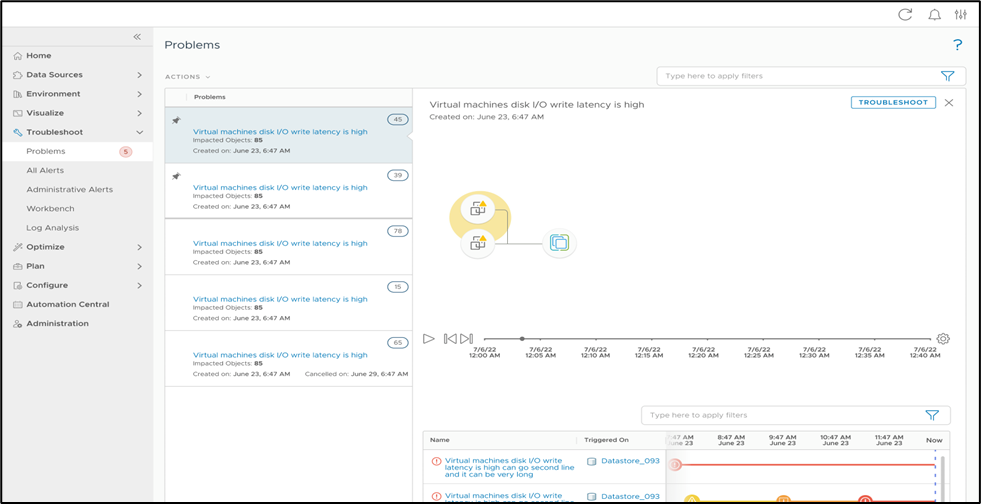Toggle pin on first problem entry

(x=176, y=121)
